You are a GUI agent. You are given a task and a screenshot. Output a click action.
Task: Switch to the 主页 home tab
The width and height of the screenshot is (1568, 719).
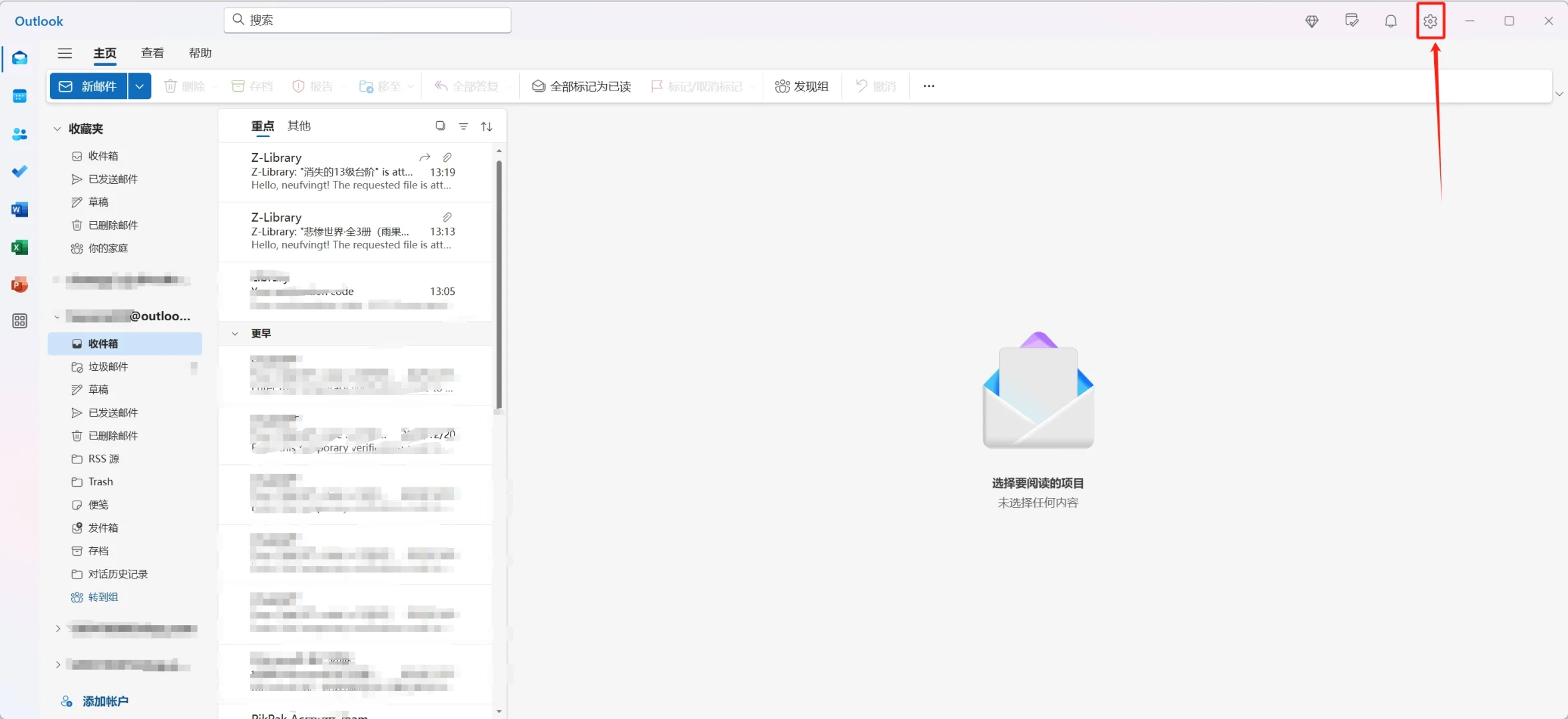pyautogui.click(x=104, y=53)
